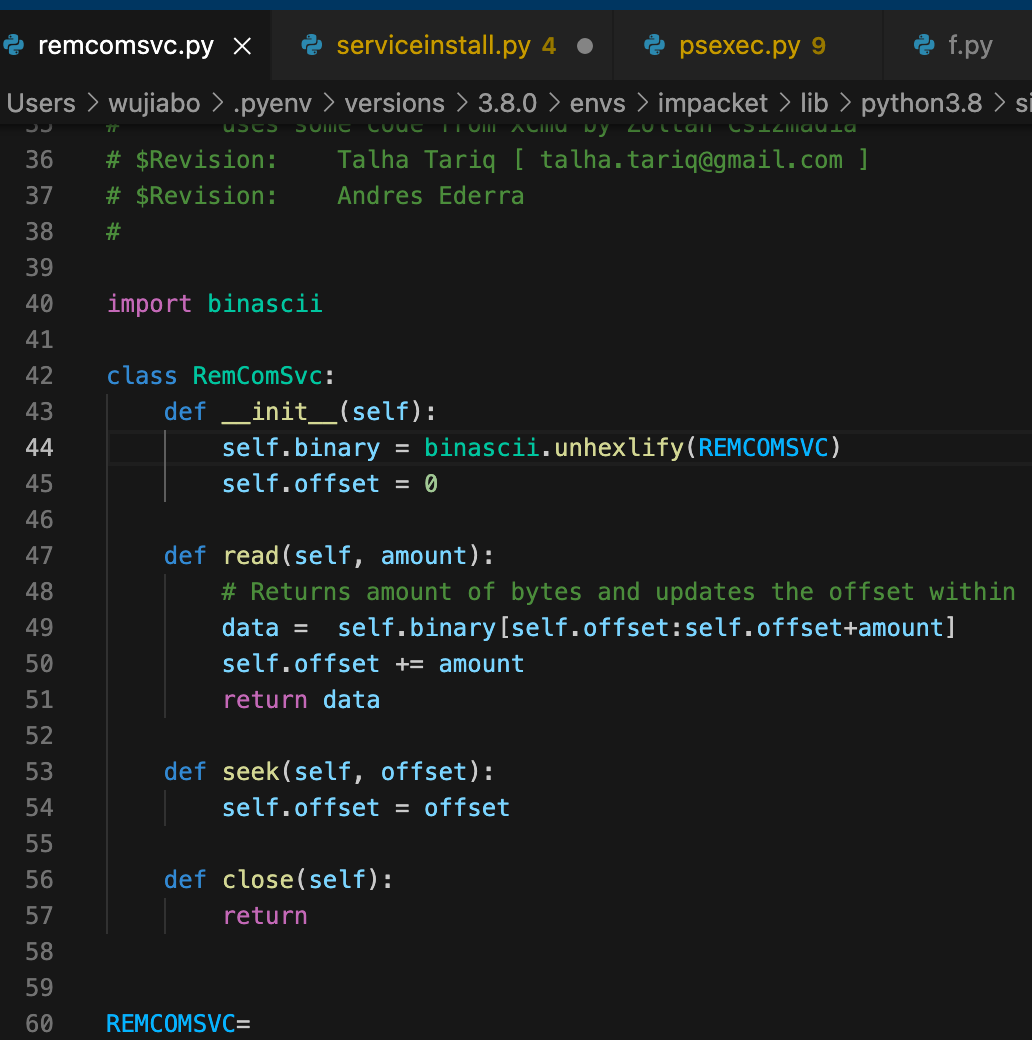Click the envs breadcrumb segment

598,103
